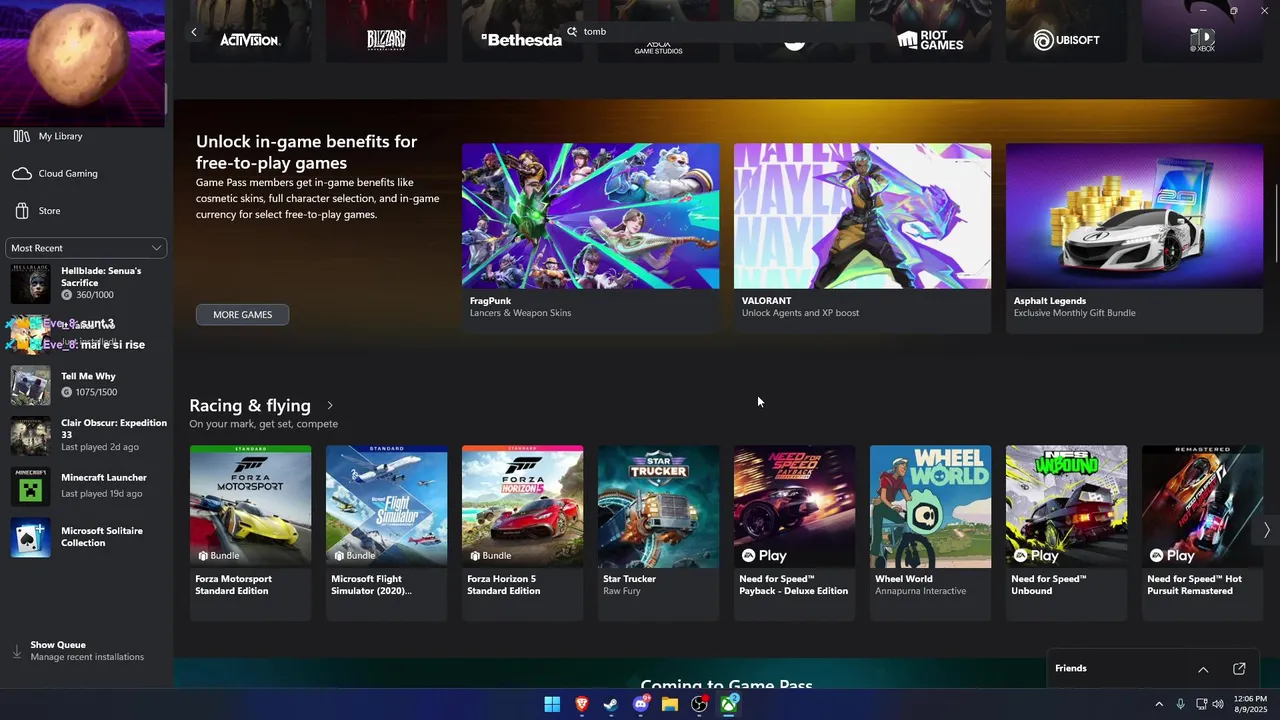
Task: Open Microsoft Solitaire Collection entry
Action: point(86,537)
